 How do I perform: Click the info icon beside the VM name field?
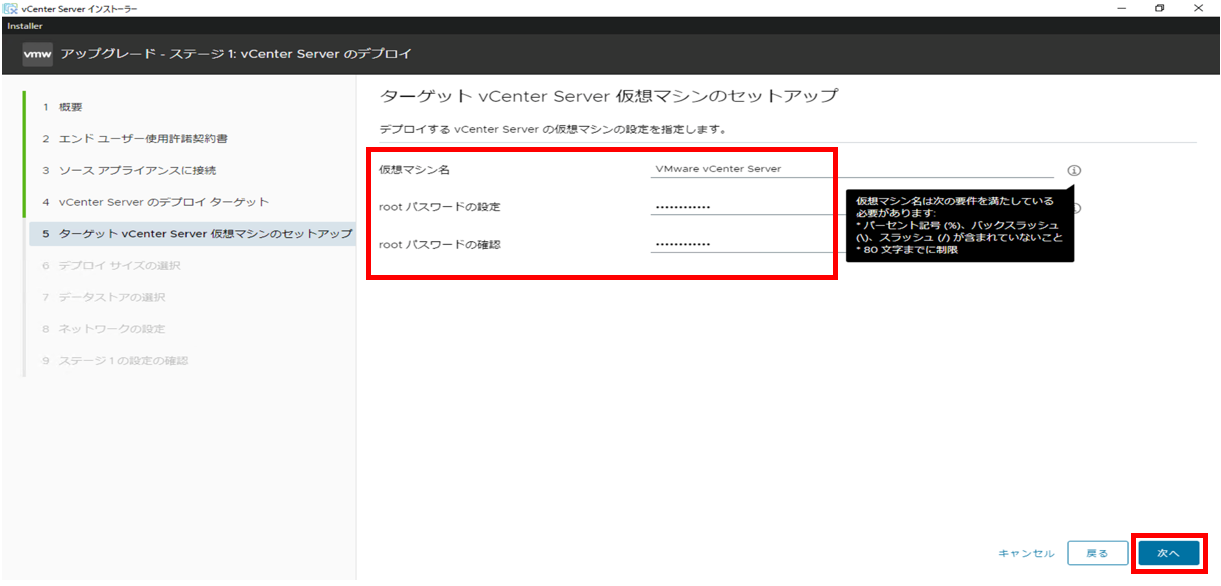pyautogui.click(x=1074, y=170)
